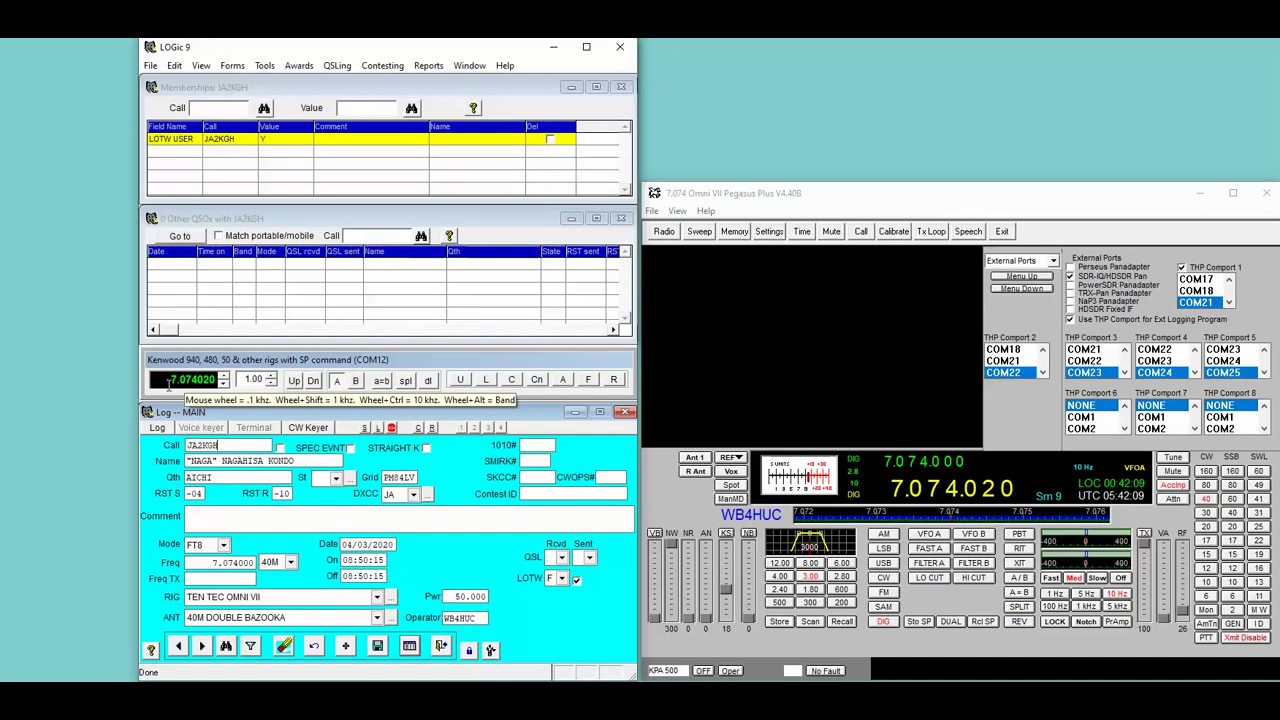This screenshot has width=1280, height=720.
Task: Click the padlock icon in Log window
Action: coord(469,651)
